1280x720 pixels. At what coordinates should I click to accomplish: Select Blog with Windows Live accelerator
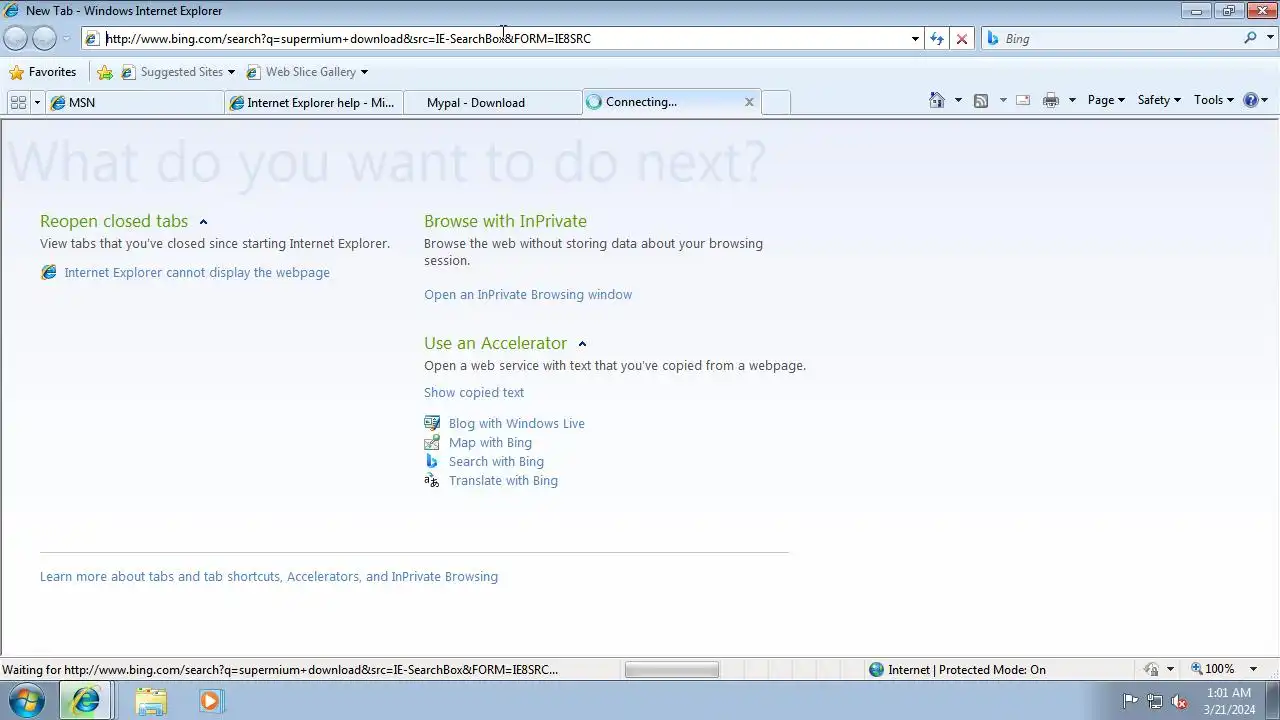[517, 423]
